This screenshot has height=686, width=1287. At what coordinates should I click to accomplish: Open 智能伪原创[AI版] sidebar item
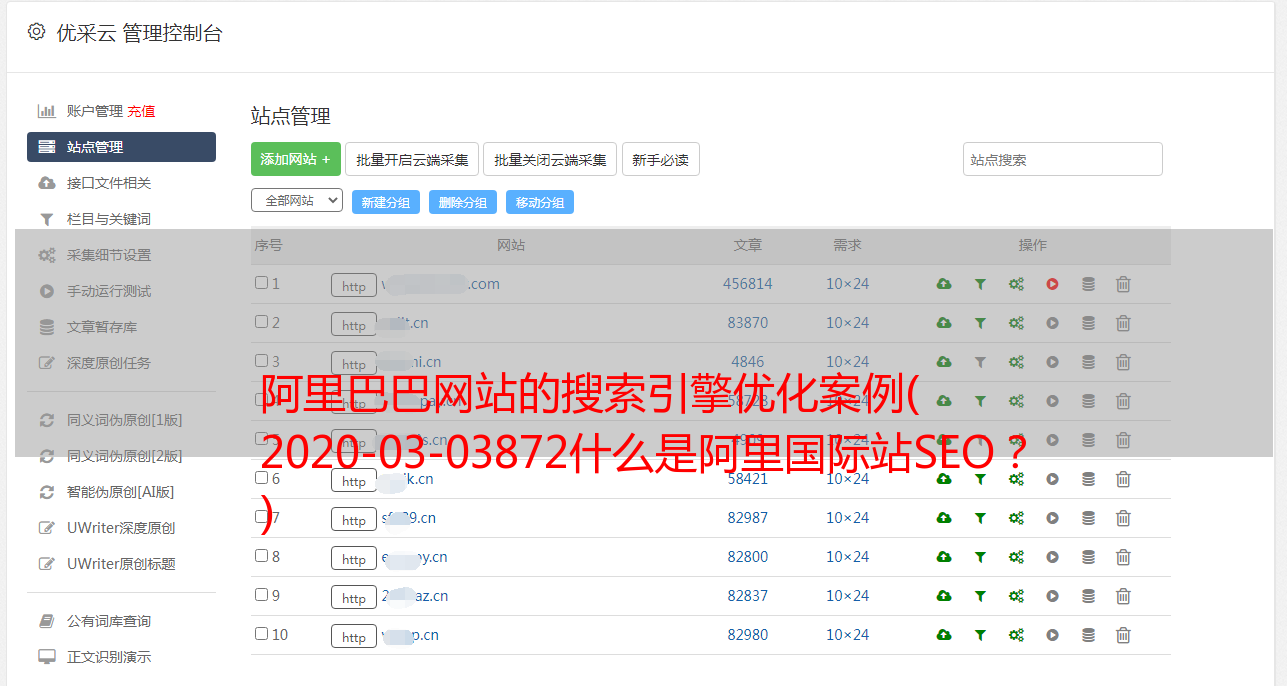121,492
